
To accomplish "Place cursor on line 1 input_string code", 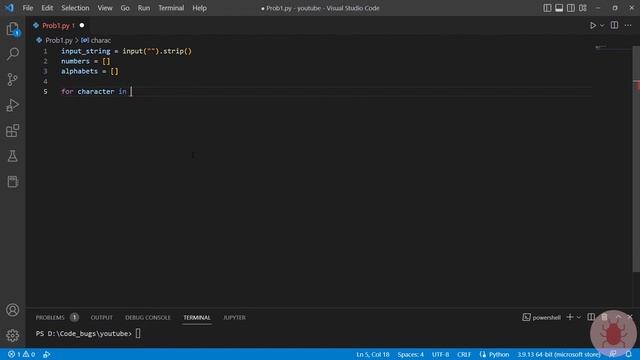I will pos(126,51).
